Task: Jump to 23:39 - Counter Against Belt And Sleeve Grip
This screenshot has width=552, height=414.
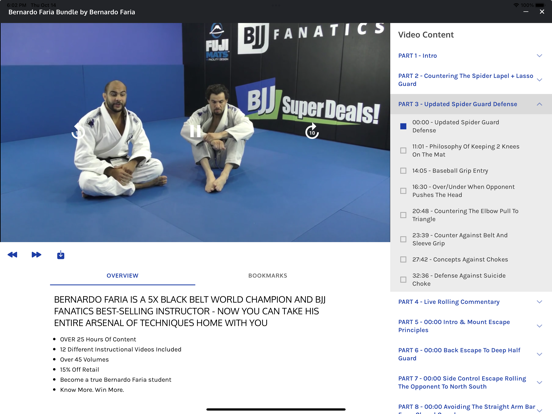Action: coord(460,239)
